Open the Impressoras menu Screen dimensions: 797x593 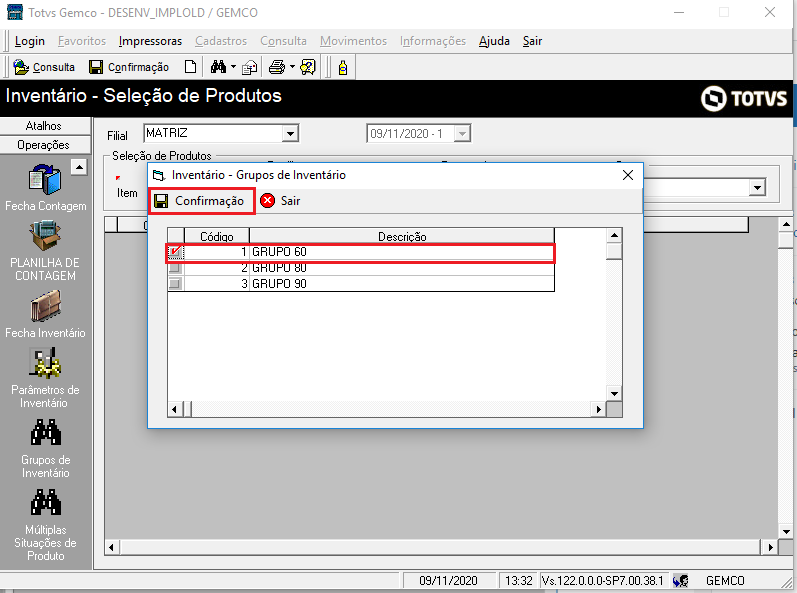click(150, 41)
